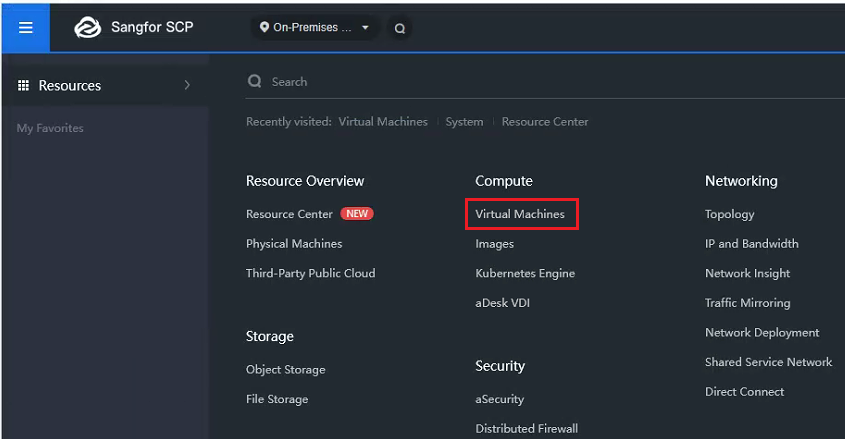Open Topology under Networking
The height and width of the screenshot is (439, 845).
(x=730, y=214)
